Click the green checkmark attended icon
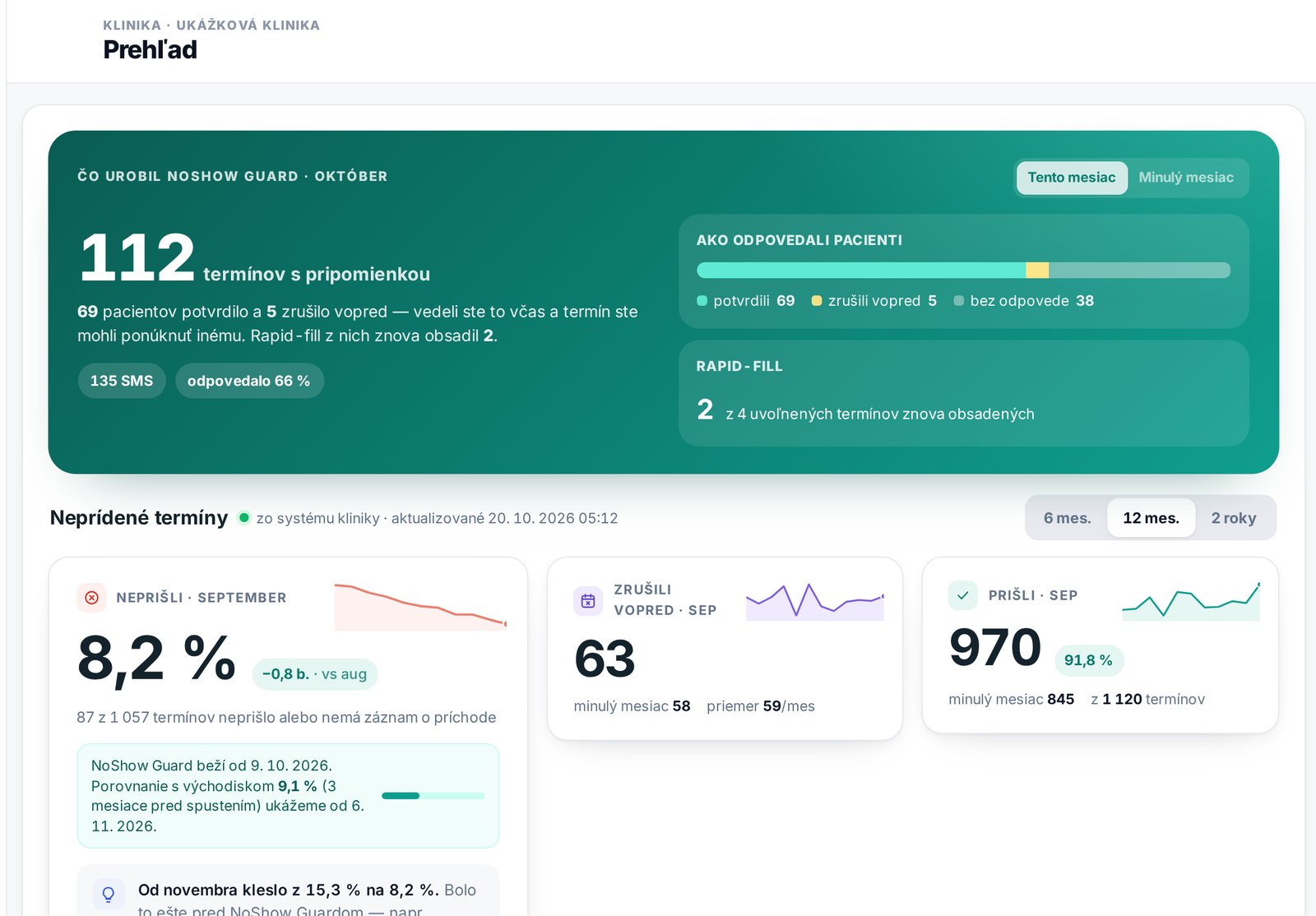Screen dimensions: 1316x916 coord(963,595)
